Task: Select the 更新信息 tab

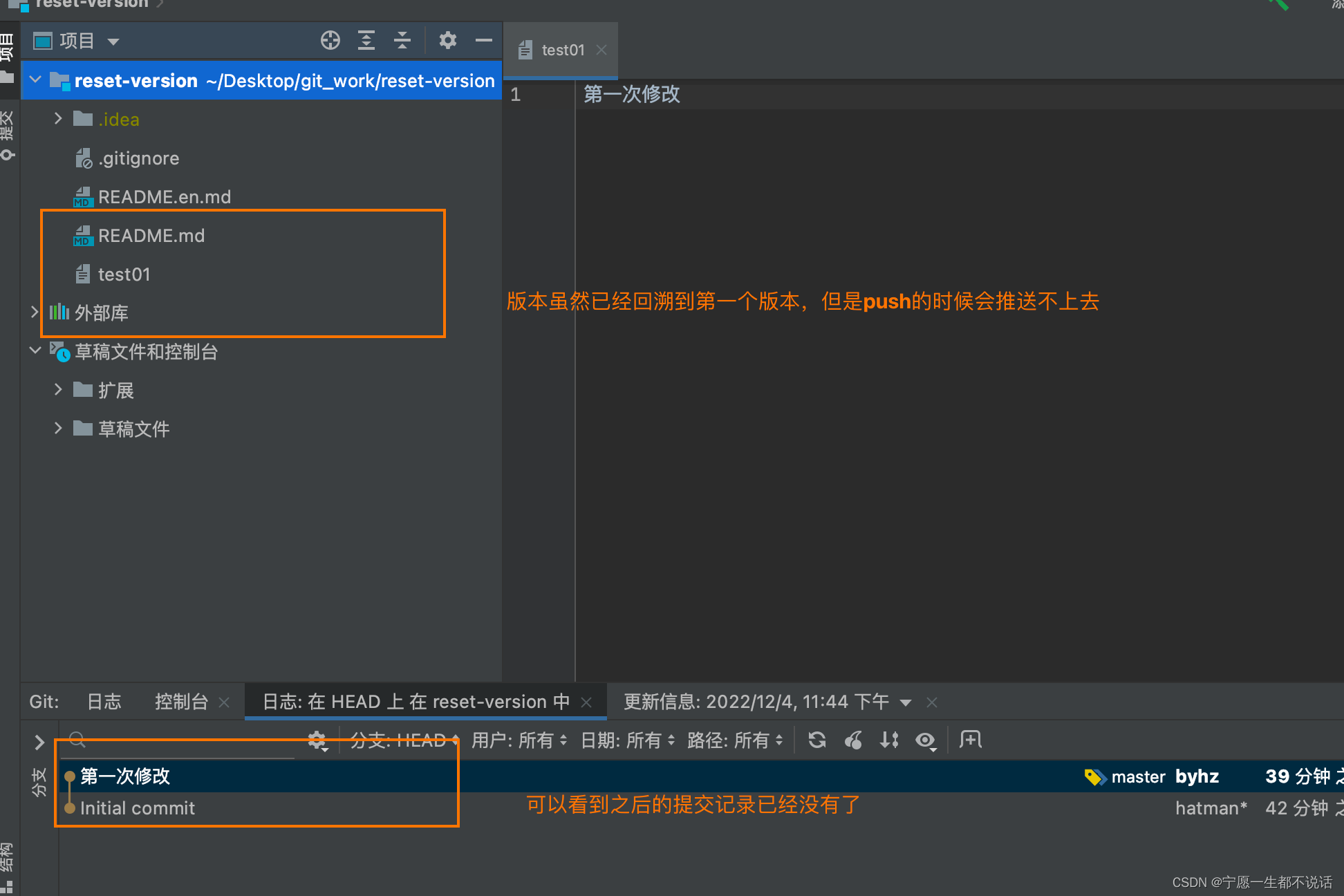Action: coord(756,702)
